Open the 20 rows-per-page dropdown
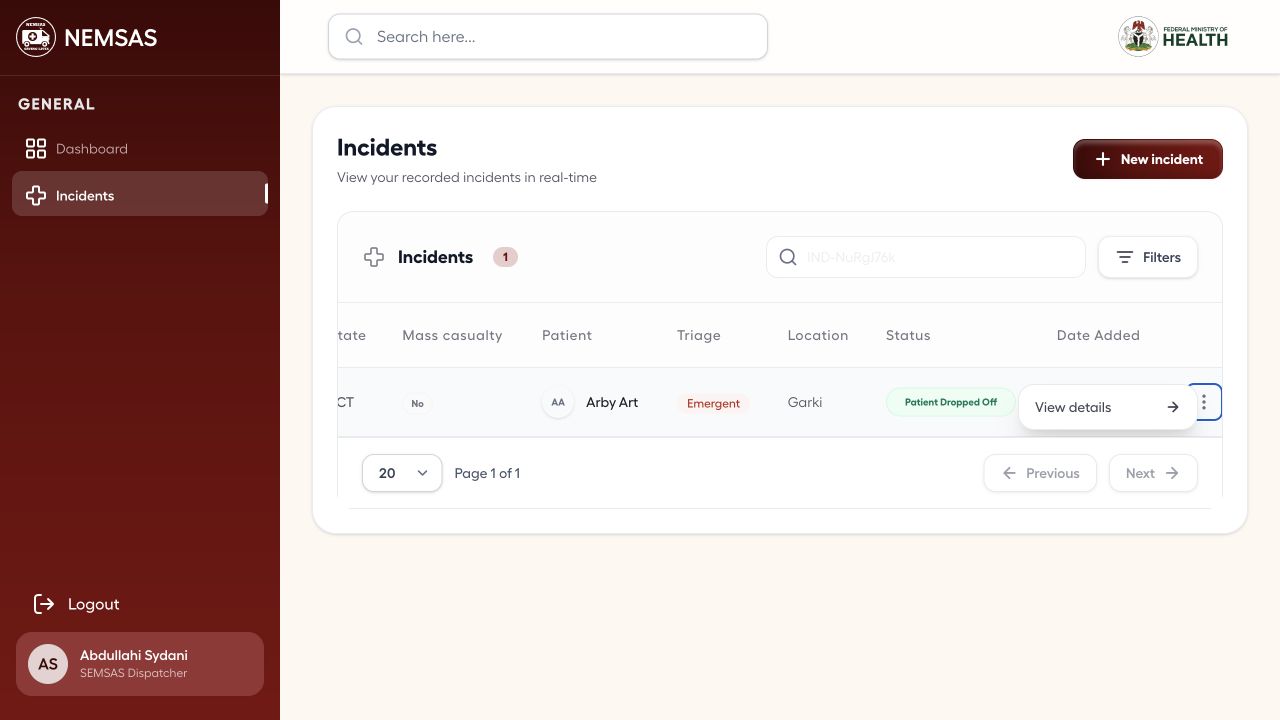 click(x=402, y=473)
